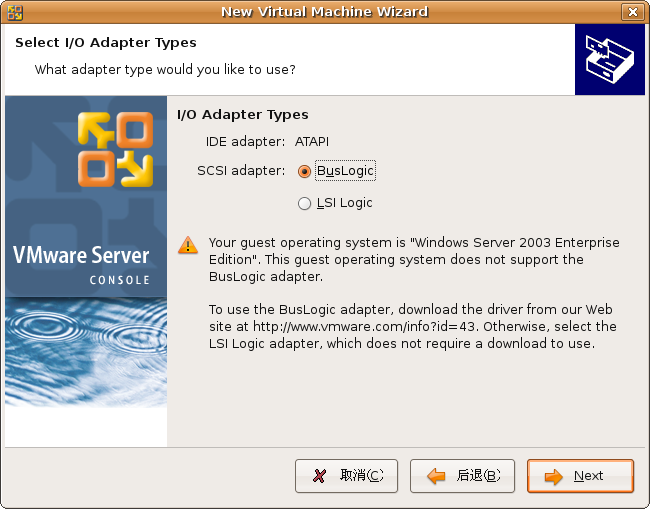The width and height of the screenshot is (650, 509).
Task: Click the left arrow icon on back button
Action: [x=436, y=476]
